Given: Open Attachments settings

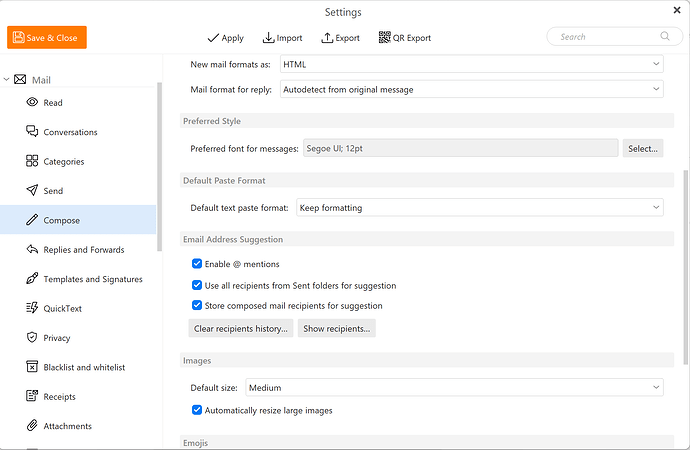Looking at the screenshot, I should (x=78, y=426).
